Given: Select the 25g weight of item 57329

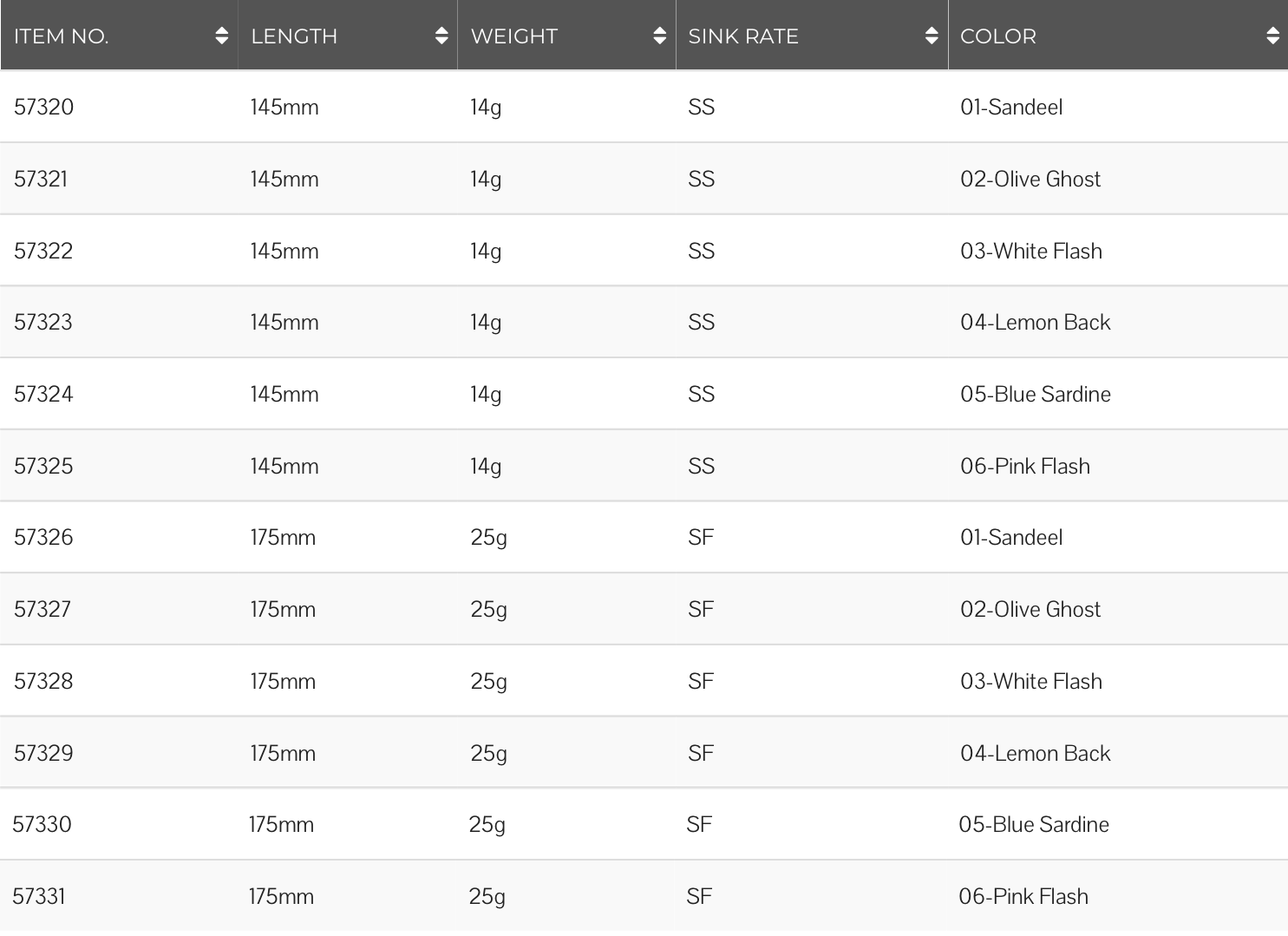Looking at the screenshot, I should (x=488, y=753).
